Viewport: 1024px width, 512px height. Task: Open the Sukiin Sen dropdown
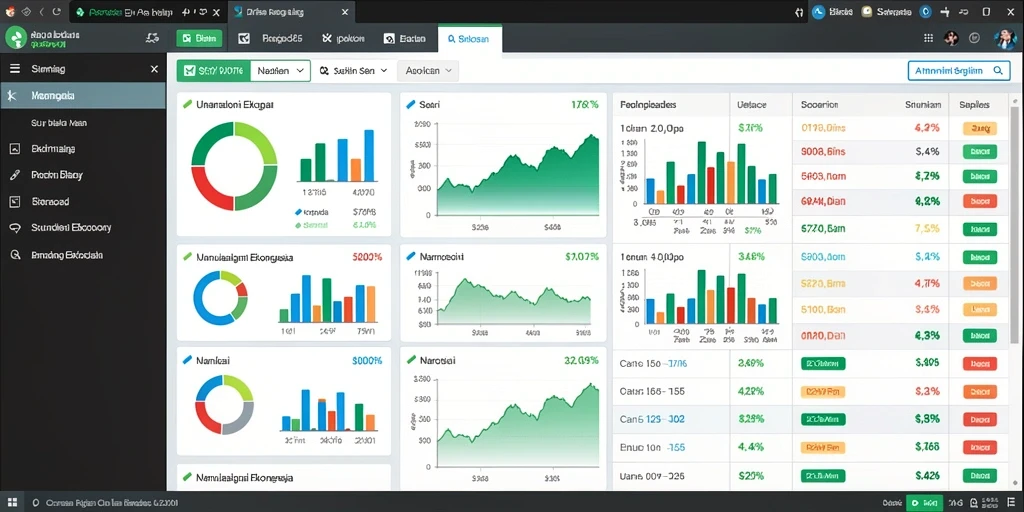[353, 71]
